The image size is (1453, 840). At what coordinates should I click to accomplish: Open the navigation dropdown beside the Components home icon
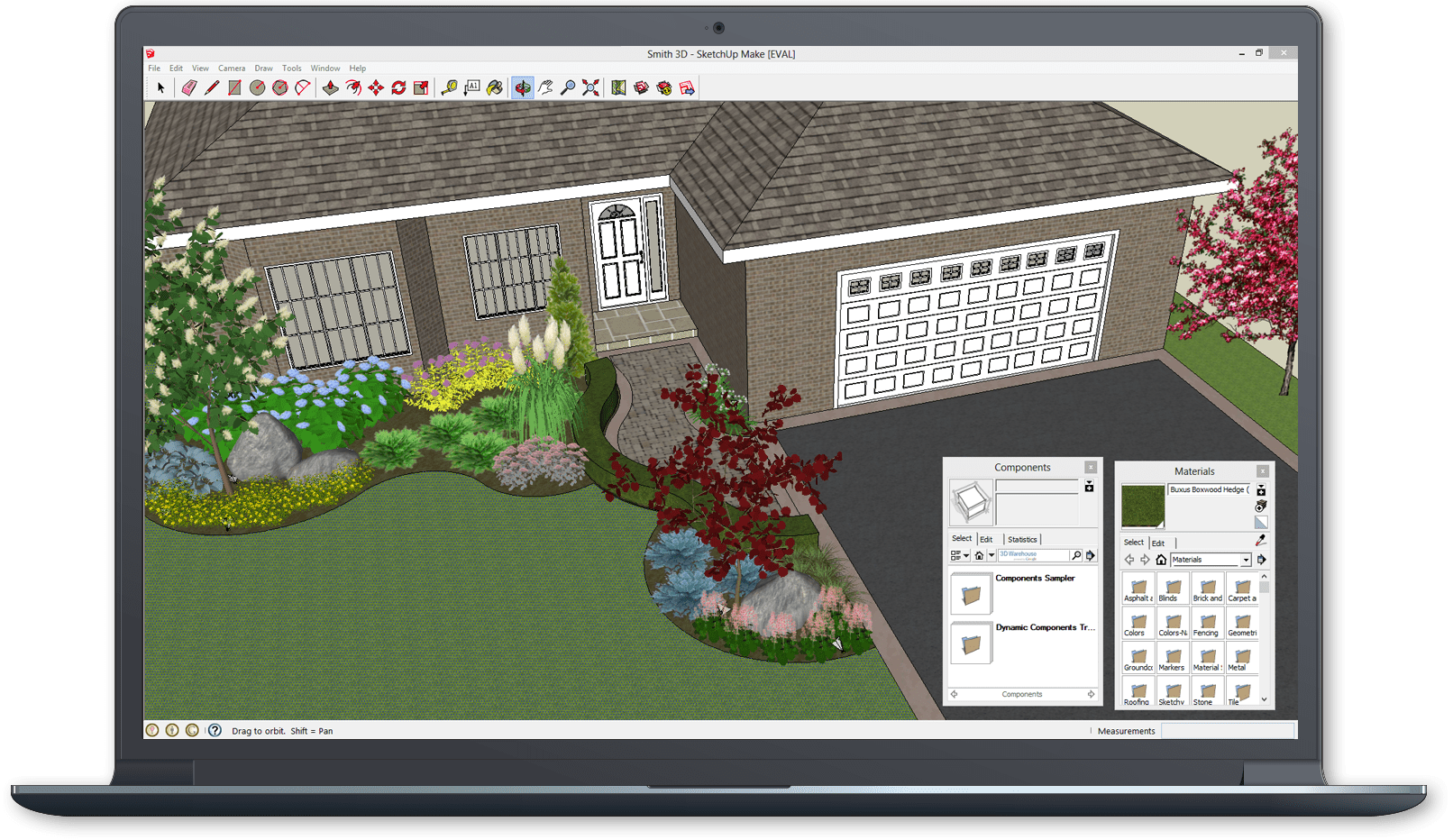992,555
